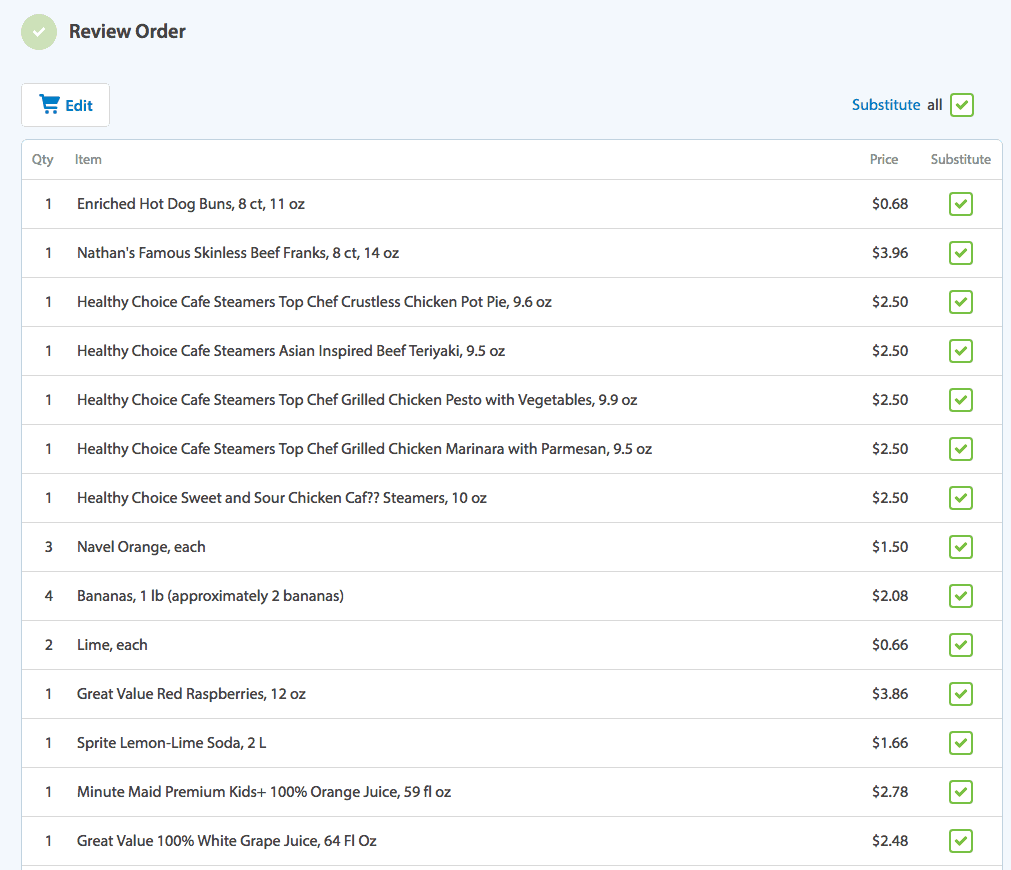This screenshot has width=1011, height=870.
Task: Toggle substitute for Asian Inspired Beef Teriyaki
Action: [960, 351]
